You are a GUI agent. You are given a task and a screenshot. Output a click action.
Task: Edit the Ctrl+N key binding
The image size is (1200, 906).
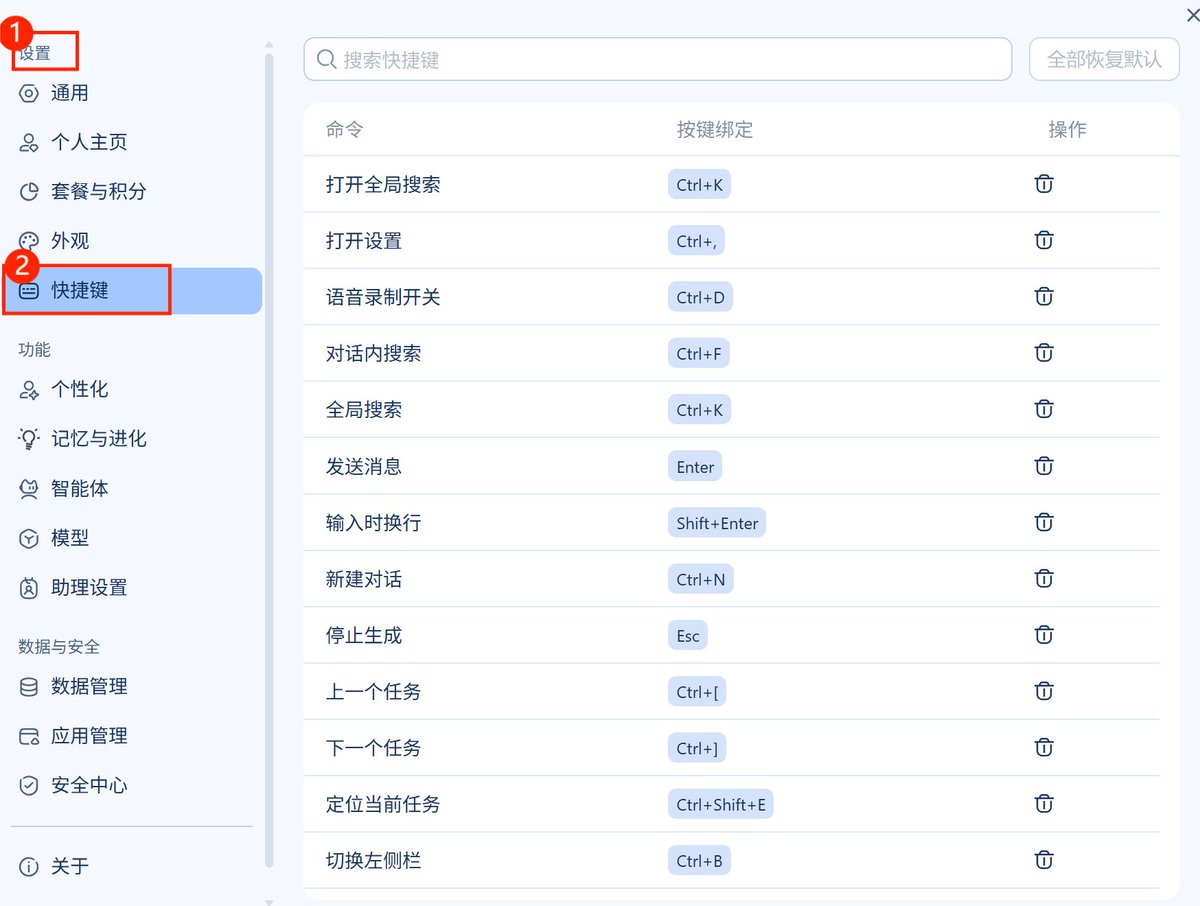[x=701, y=579]
